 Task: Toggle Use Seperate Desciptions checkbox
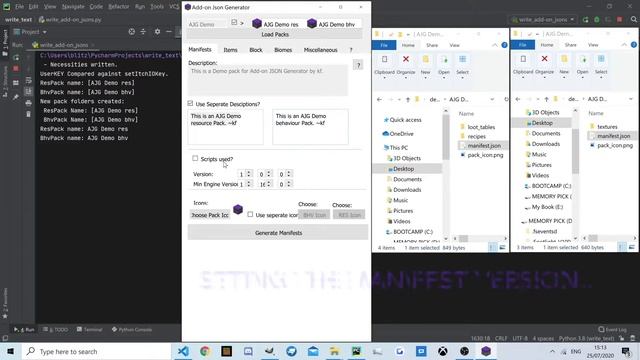coord(191,104)
